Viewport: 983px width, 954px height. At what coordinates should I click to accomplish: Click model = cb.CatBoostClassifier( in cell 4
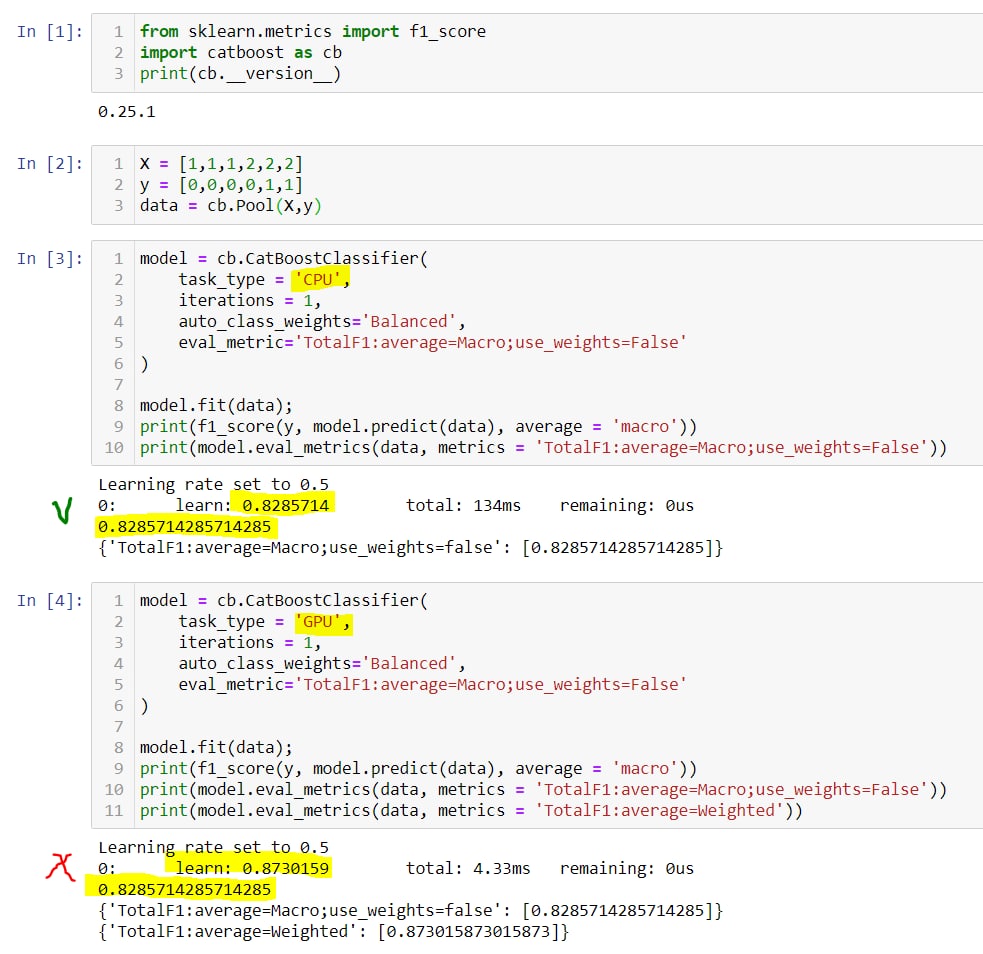tap(283, 600)
